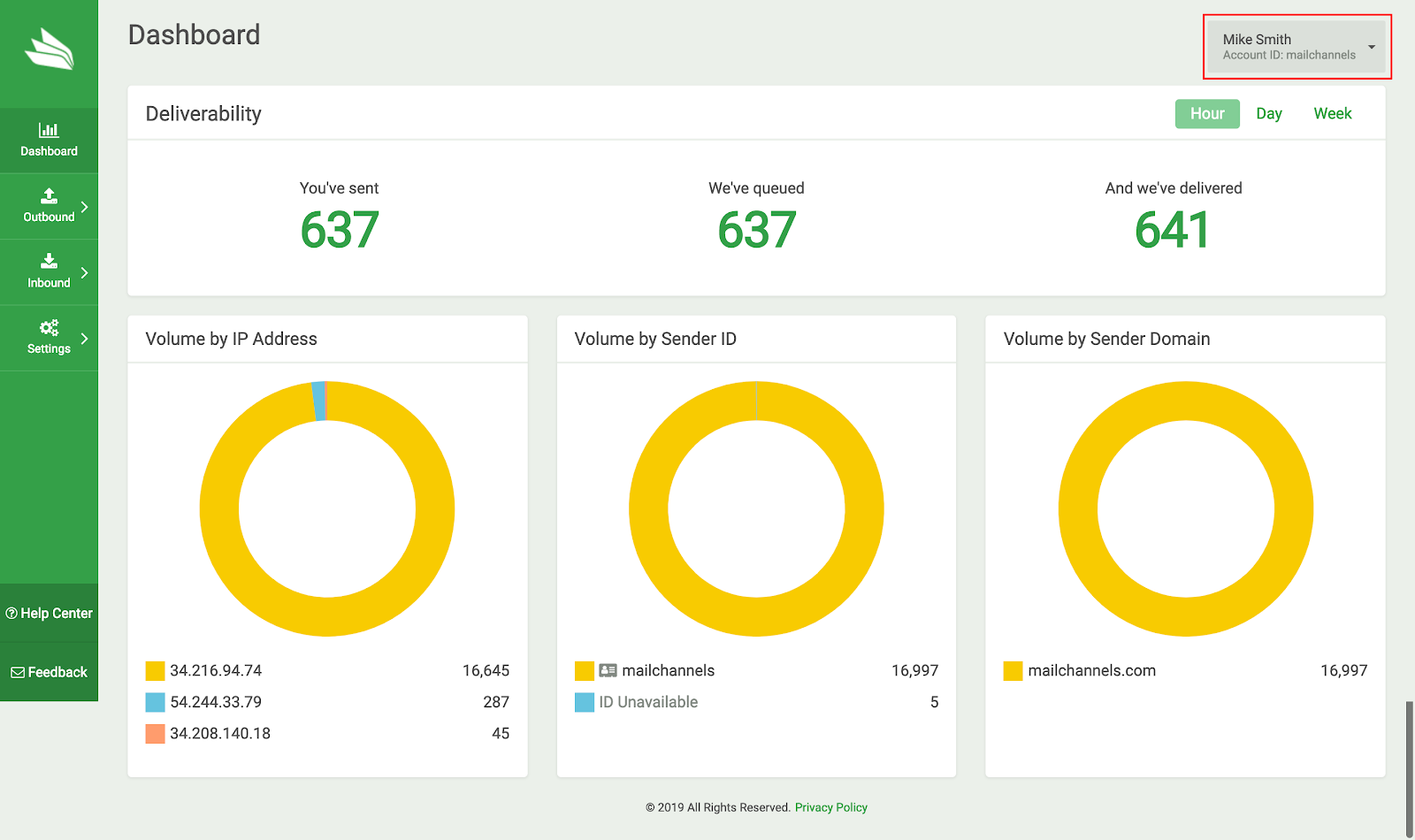Expand the Inbound menu chevron
The height and width of the screenshot is (840, 1415).
(84, 272)
